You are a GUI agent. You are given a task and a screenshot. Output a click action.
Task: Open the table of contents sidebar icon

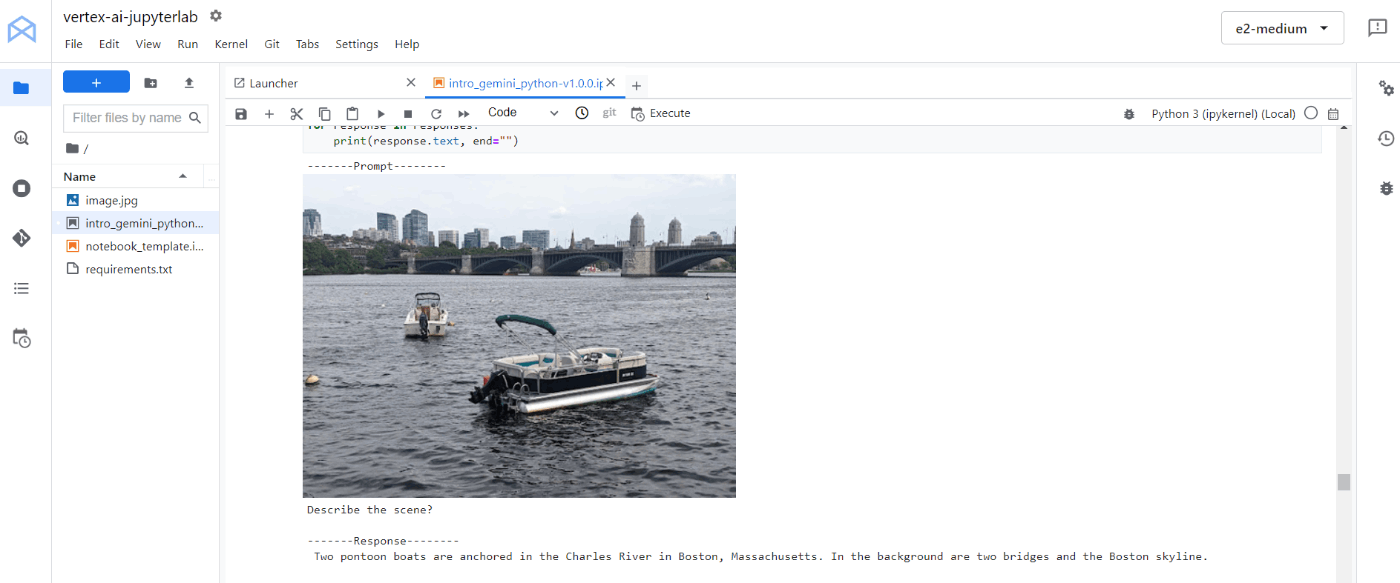click(21, 288)
